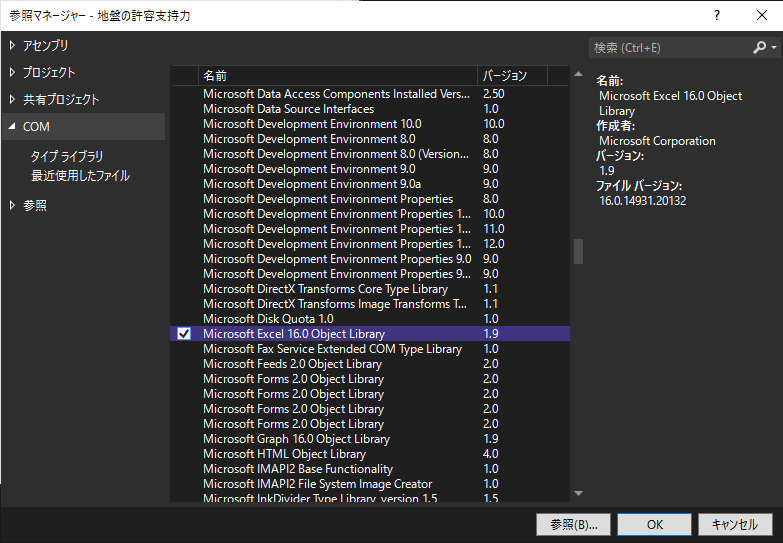Confirm with the OK button
Image resolution: width=783 pixels, height=543 pixels.
[x=655, y=525]
